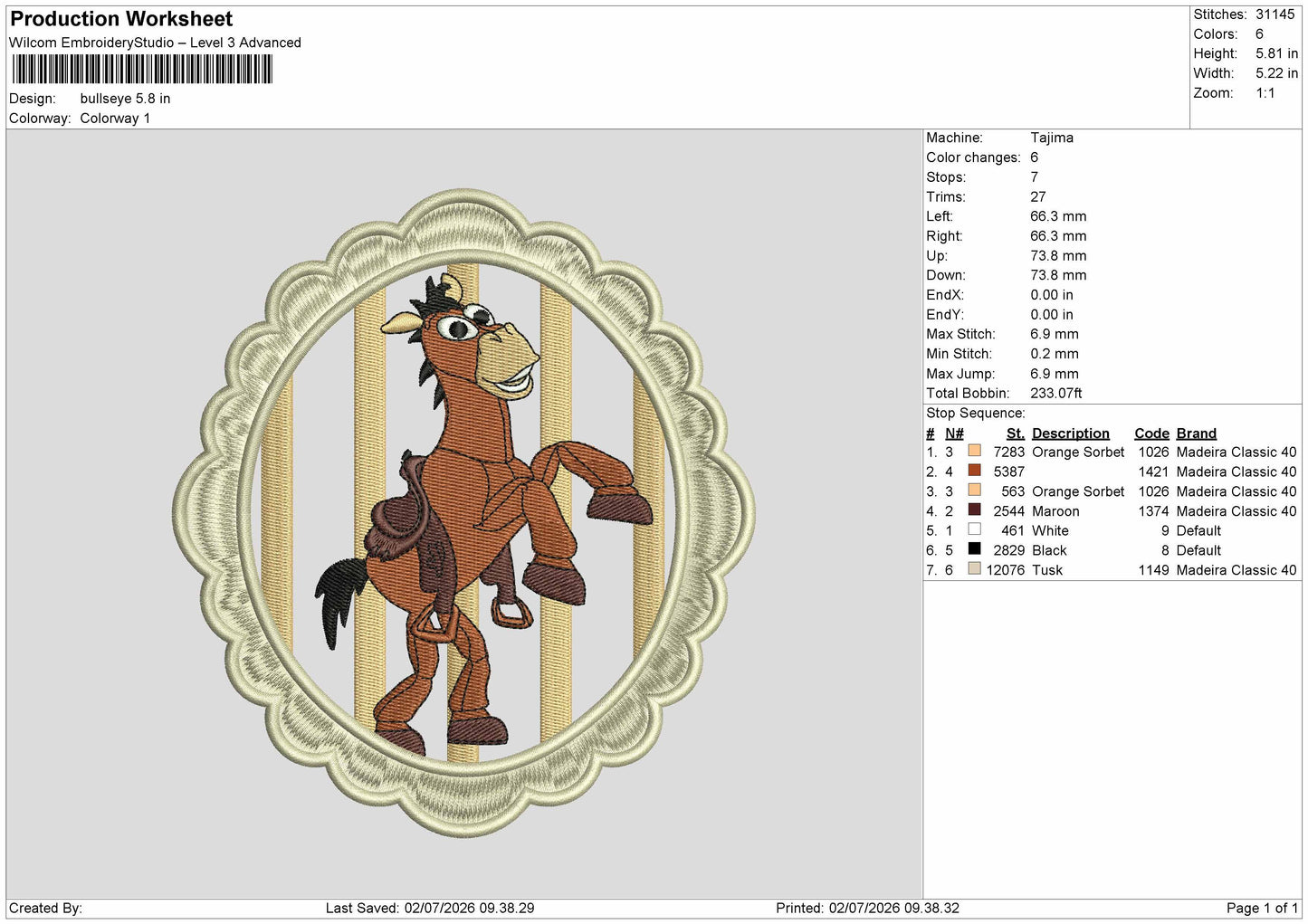The width and height of the screenshot is (1308, 924).
Task: Click the Bullseye horse embroidery preview
Action: 463,513
